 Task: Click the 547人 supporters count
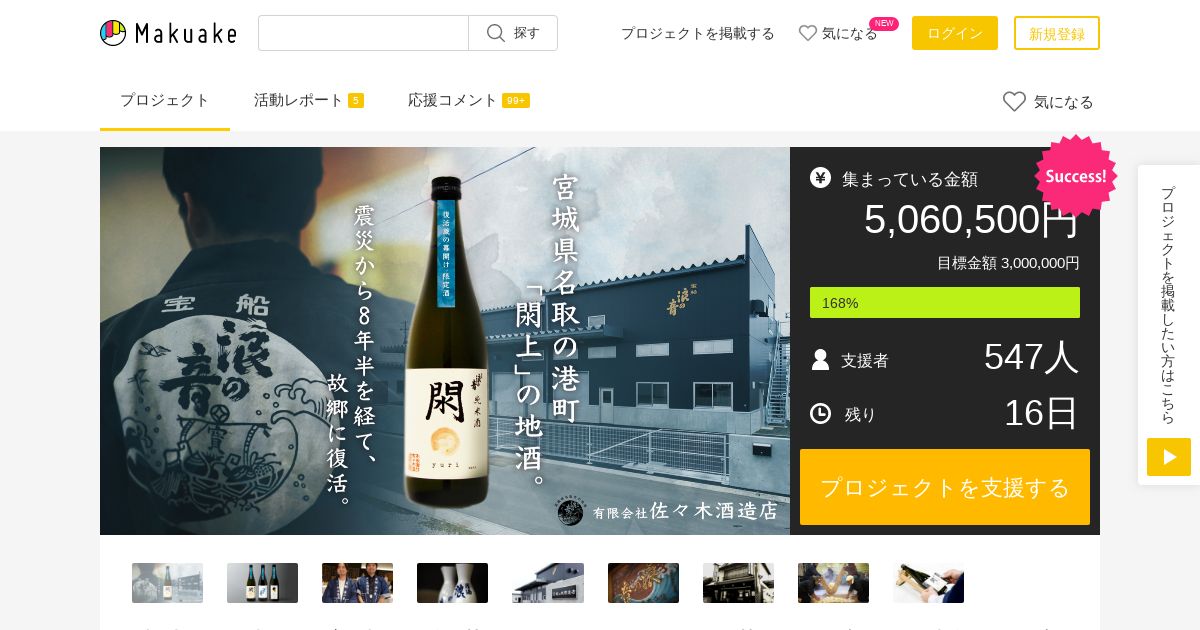(x=1031, y=357)
